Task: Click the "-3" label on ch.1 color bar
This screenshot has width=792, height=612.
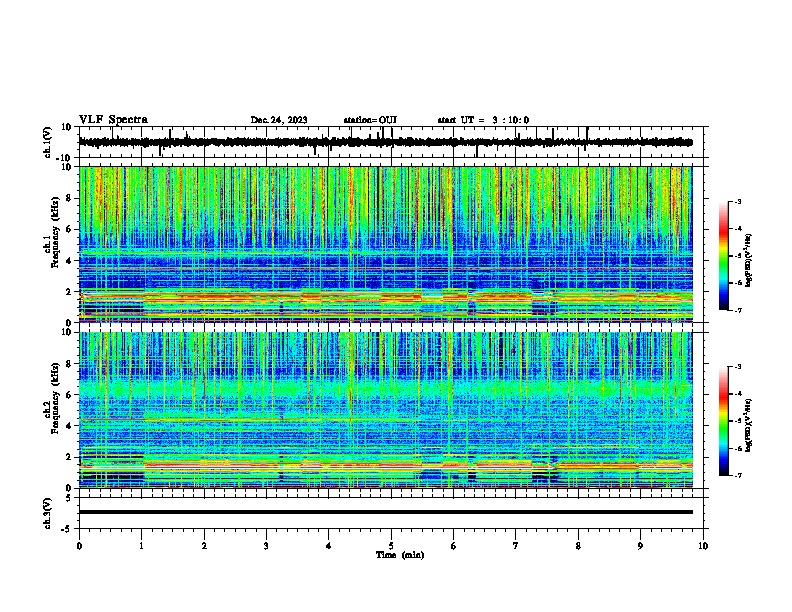Action: pos(737,201)
